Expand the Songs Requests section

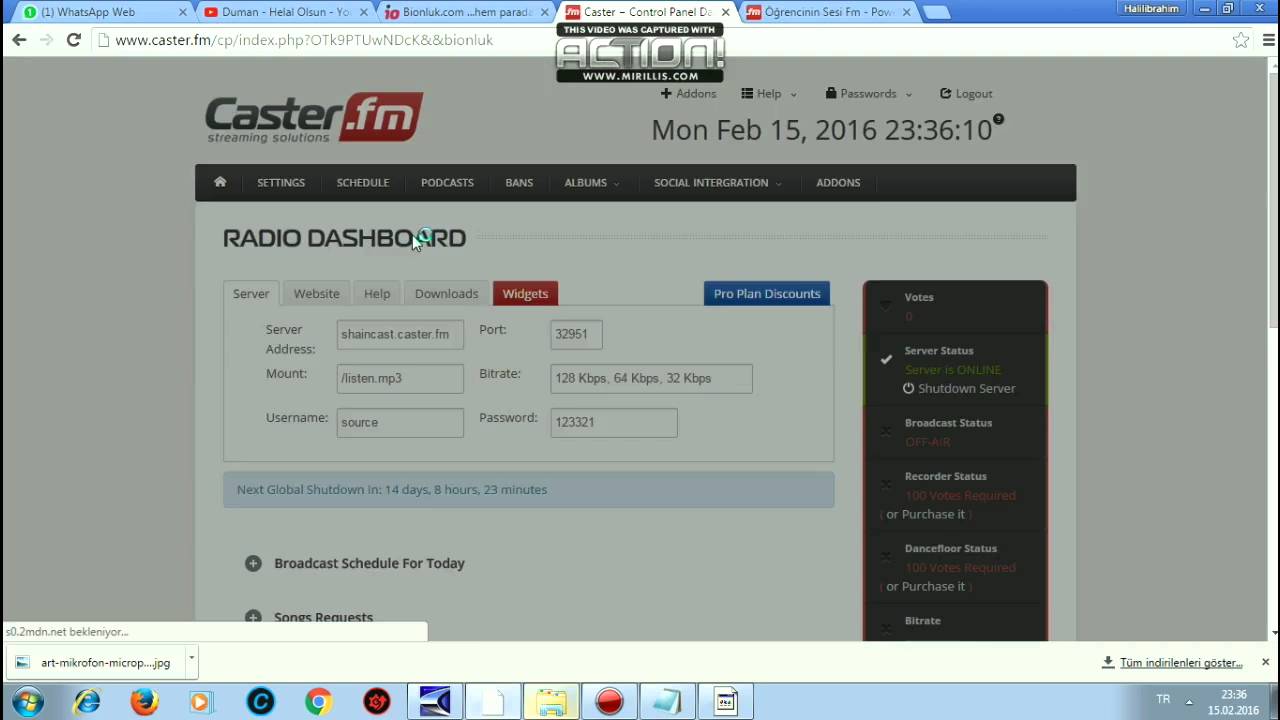coord(309,617)
